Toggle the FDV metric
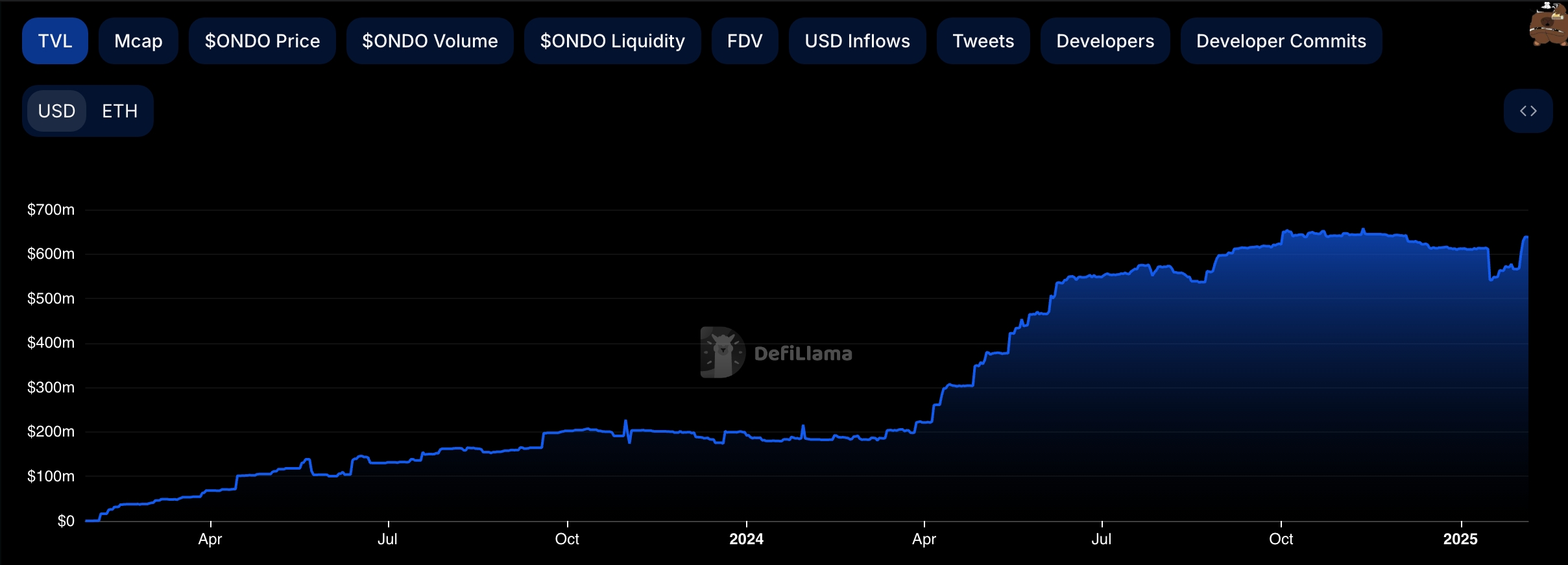1568x565 pixels. click(745, 41)
